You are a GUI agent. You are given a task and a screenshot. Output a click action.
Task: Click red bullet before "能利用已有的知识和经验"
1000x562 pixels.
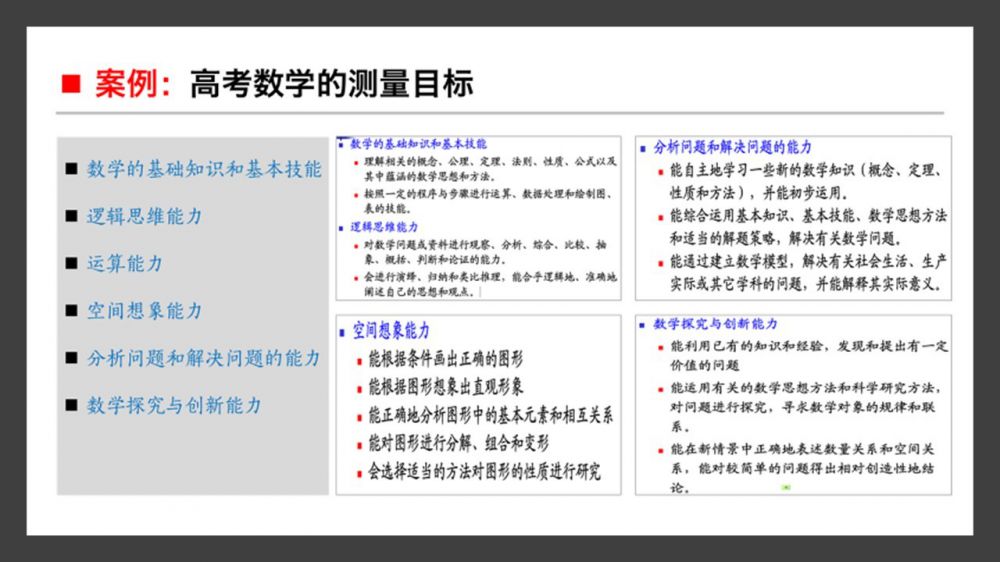tap(661, 347)
